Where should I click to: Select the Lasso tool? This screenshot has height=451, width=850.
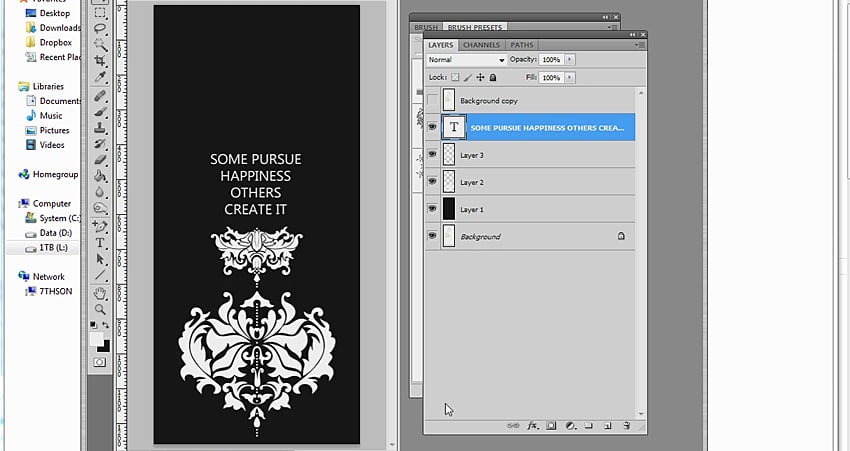[100, 29]
